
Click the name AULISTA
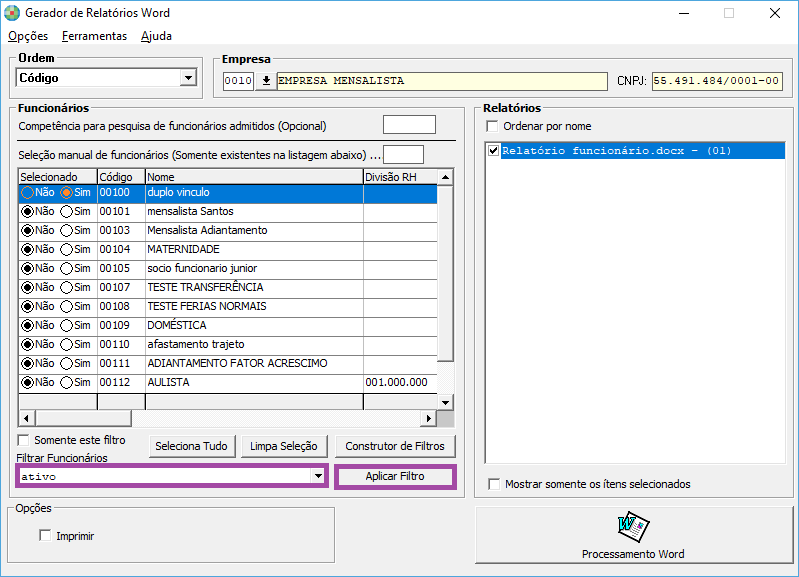tap(169, 382)
